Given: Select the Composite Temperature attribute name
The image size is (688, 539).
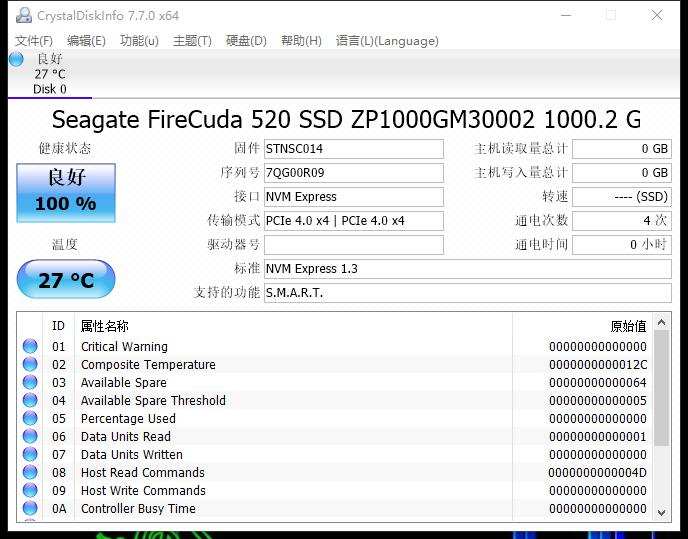Looking at the screenshot, I should tap(148, 365).
